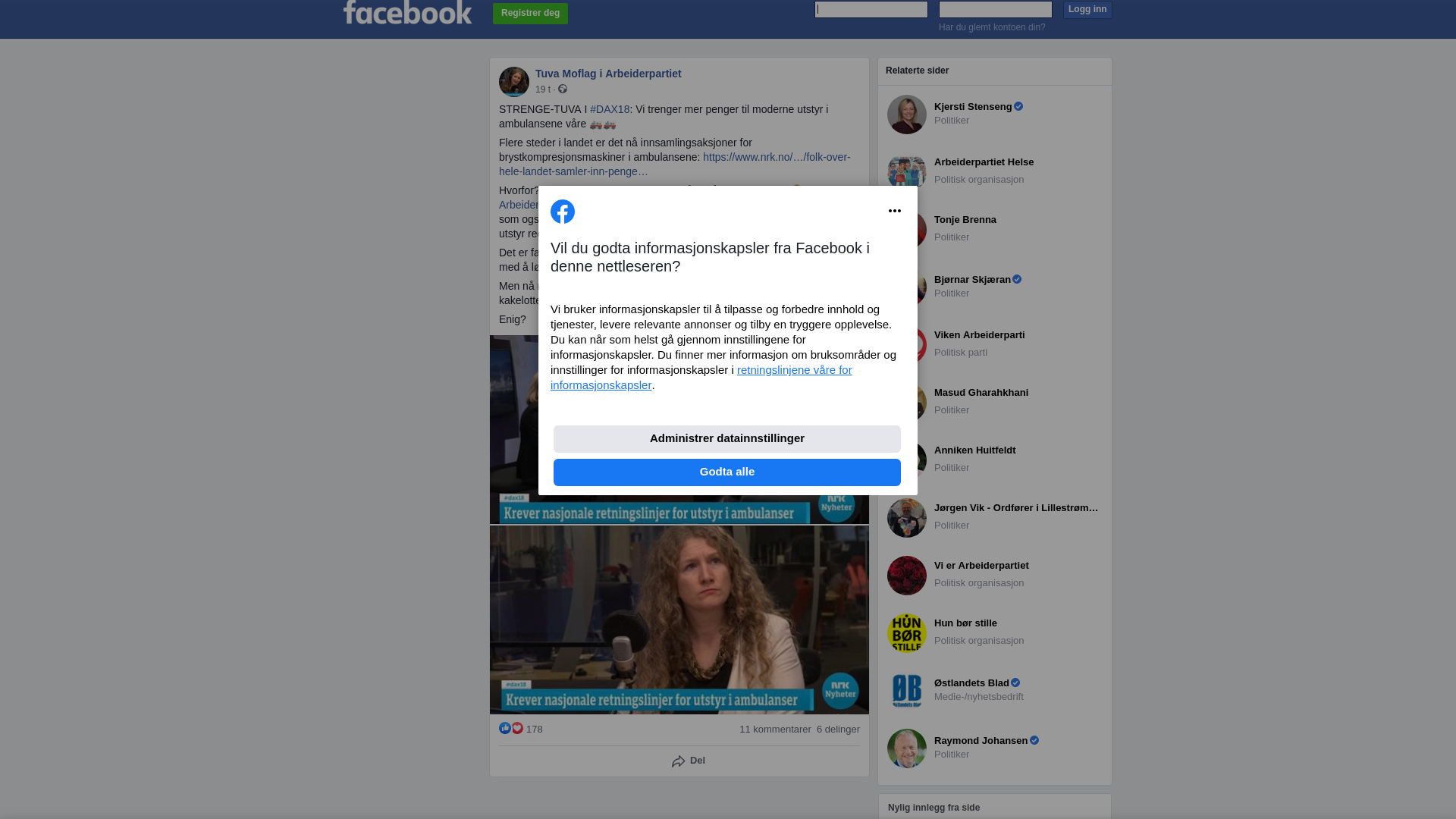Click Hun bør stille yellow logo
Image resolution: width=1456 pixels, height=819 pixels.
[x=907, y=633]
